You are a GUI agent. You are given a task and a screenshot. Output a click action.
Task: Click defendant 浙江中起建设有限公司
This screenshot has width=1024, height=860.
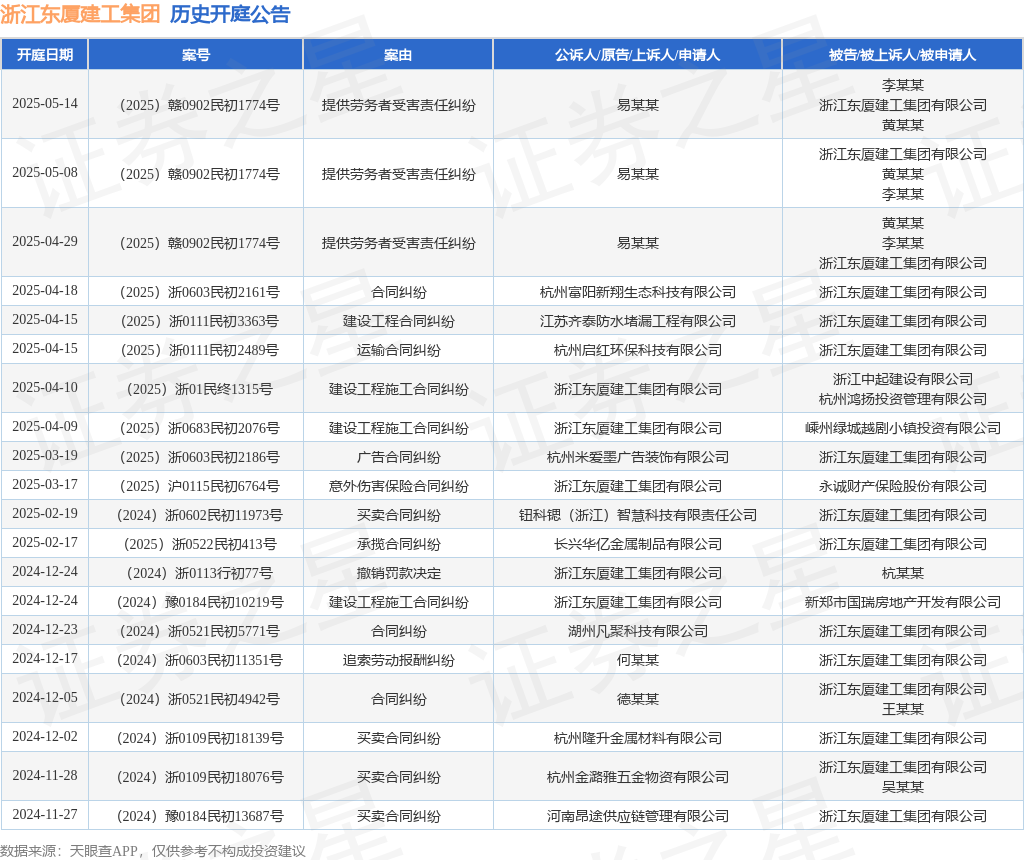(x=903, y=379)
